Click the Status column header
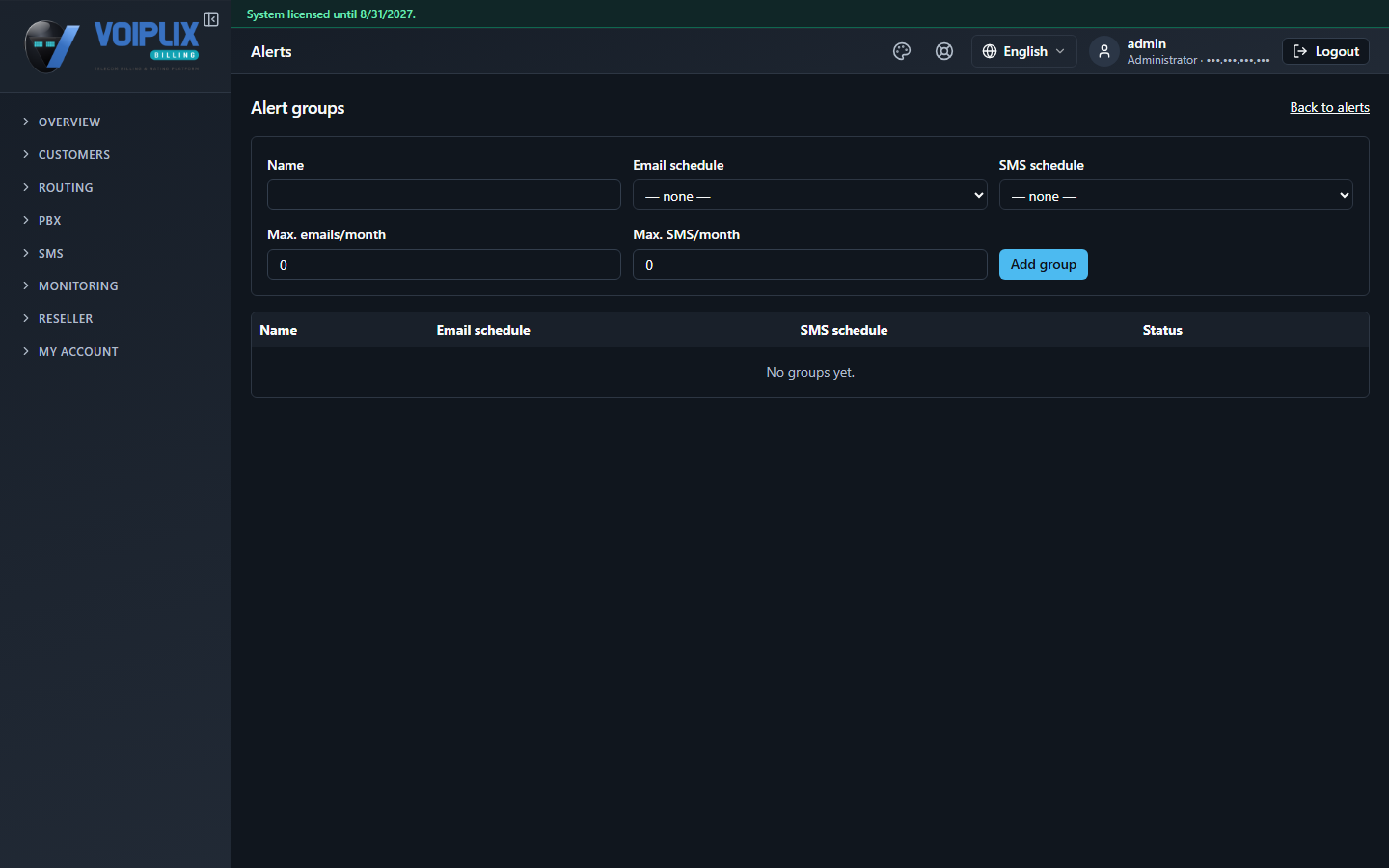Viewport: 1389px width, 868px height. [x=1162, y=330]
